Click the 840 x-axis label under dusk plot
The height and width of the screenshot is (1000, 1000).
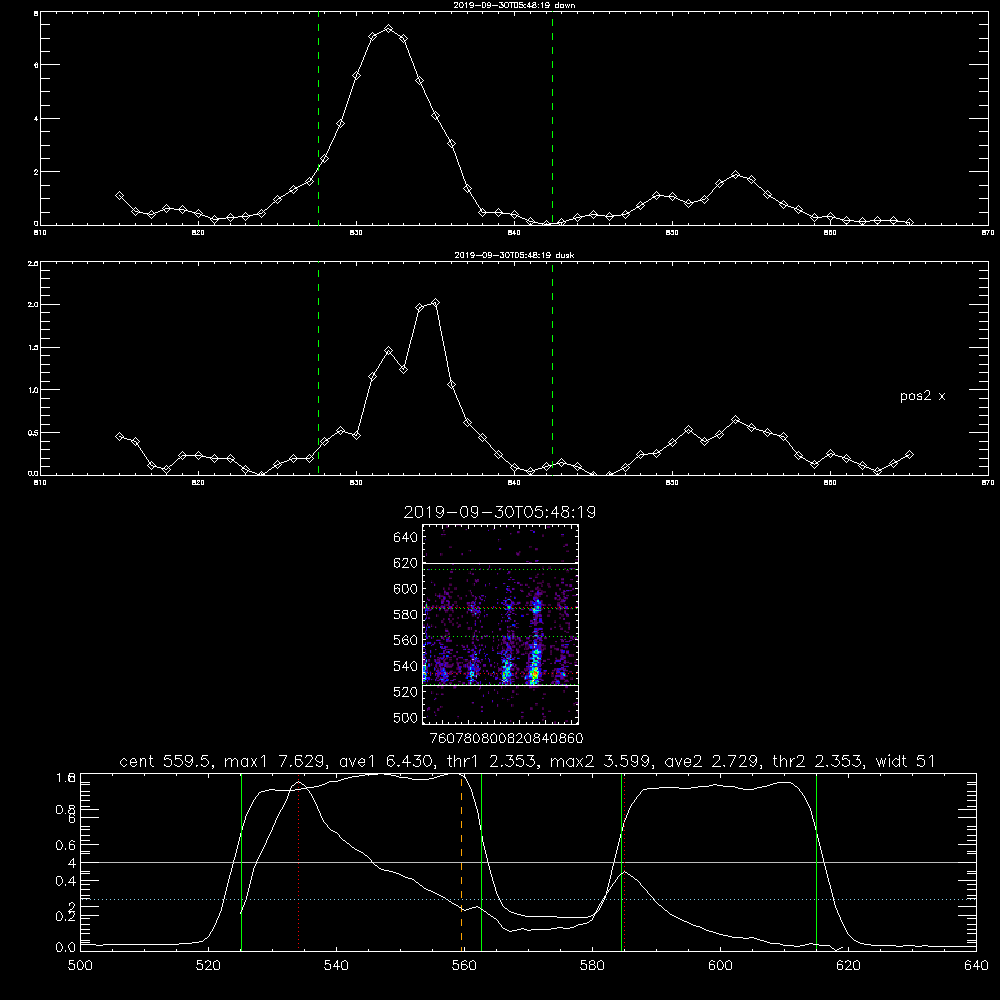tap(514, 483)
